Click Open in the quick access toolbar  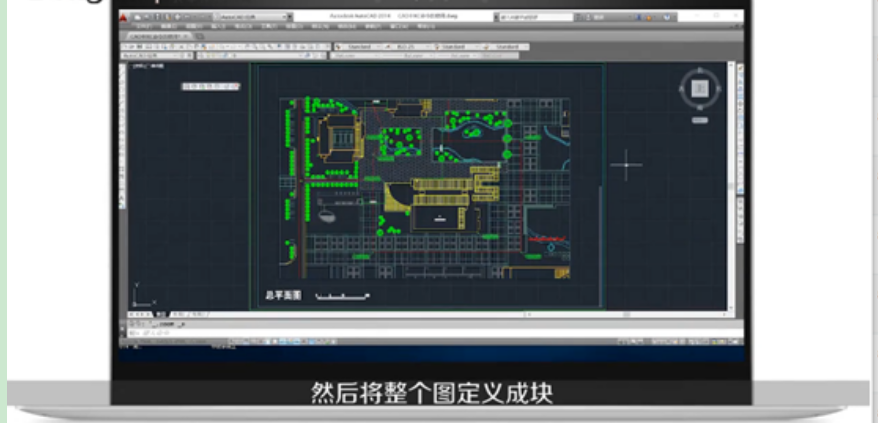(x=147, y=17)
